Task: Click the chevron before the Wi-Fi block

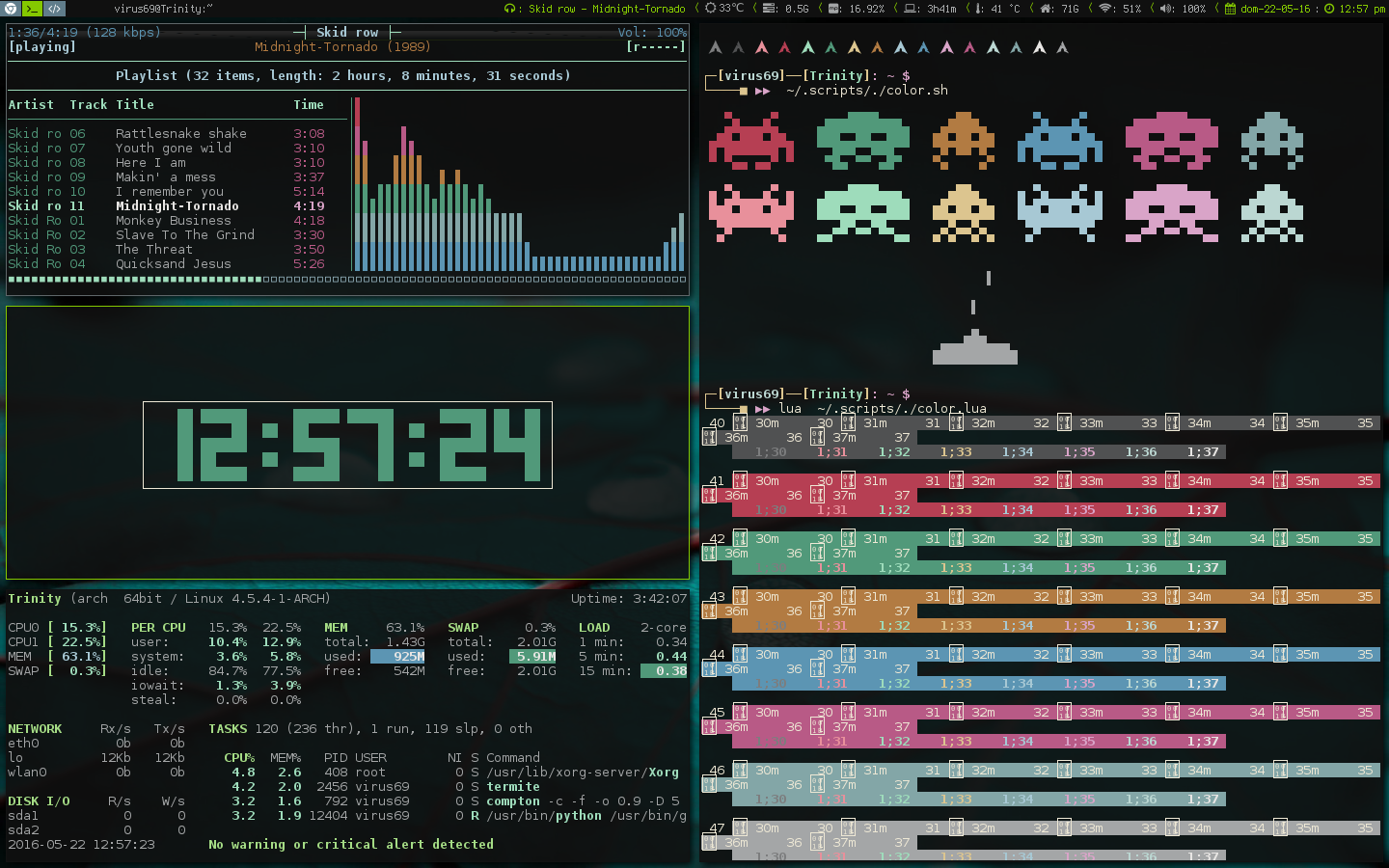Action: [x=1091, y=9]
